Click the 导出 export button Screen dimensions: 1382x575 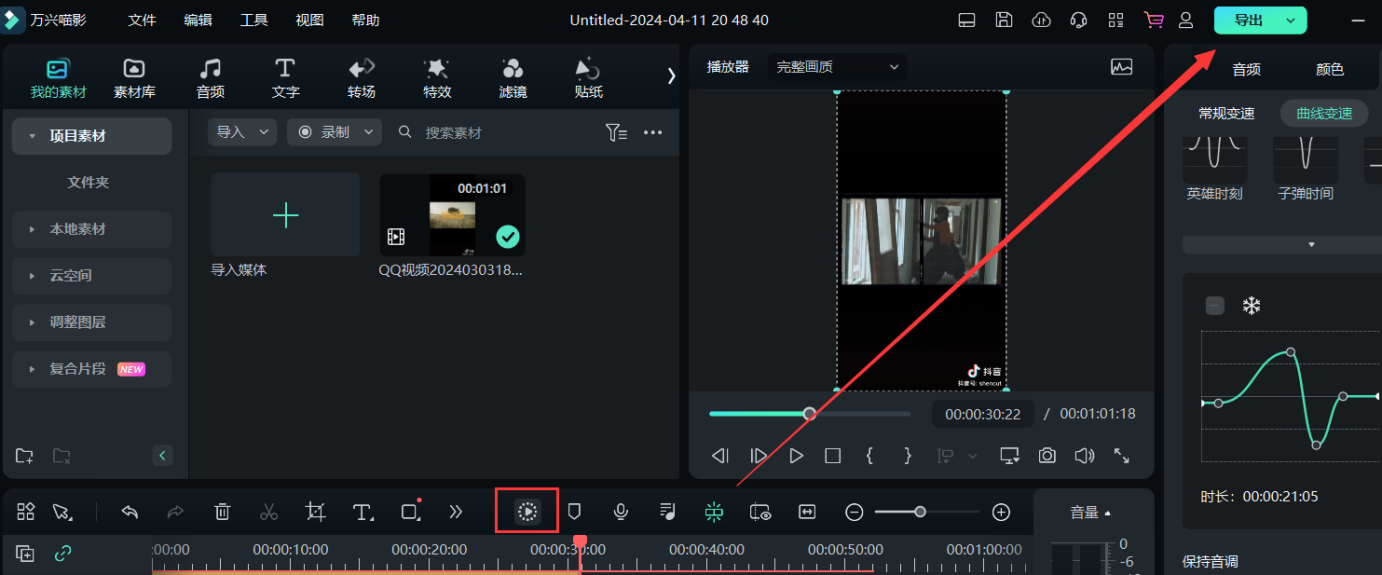coord(1248,20)
